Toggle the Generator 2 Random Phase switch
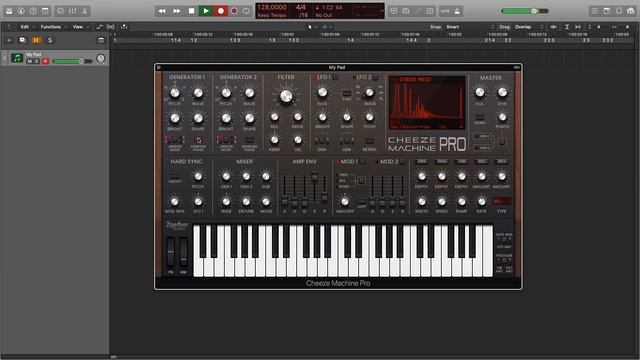 click(249, 140)
